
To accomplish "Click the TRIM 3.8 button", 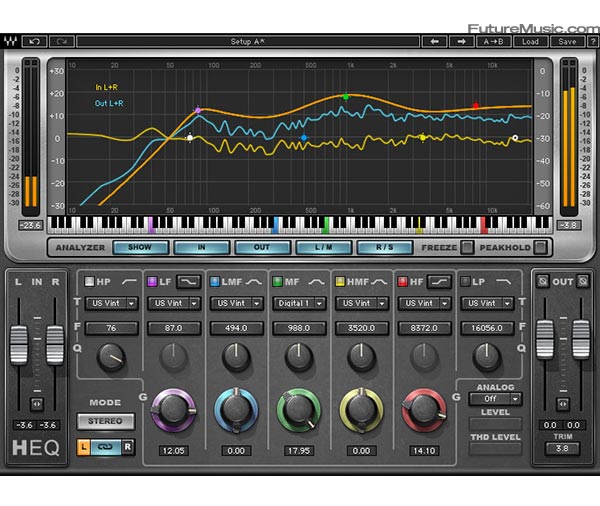I will click(x=562, y=448).
